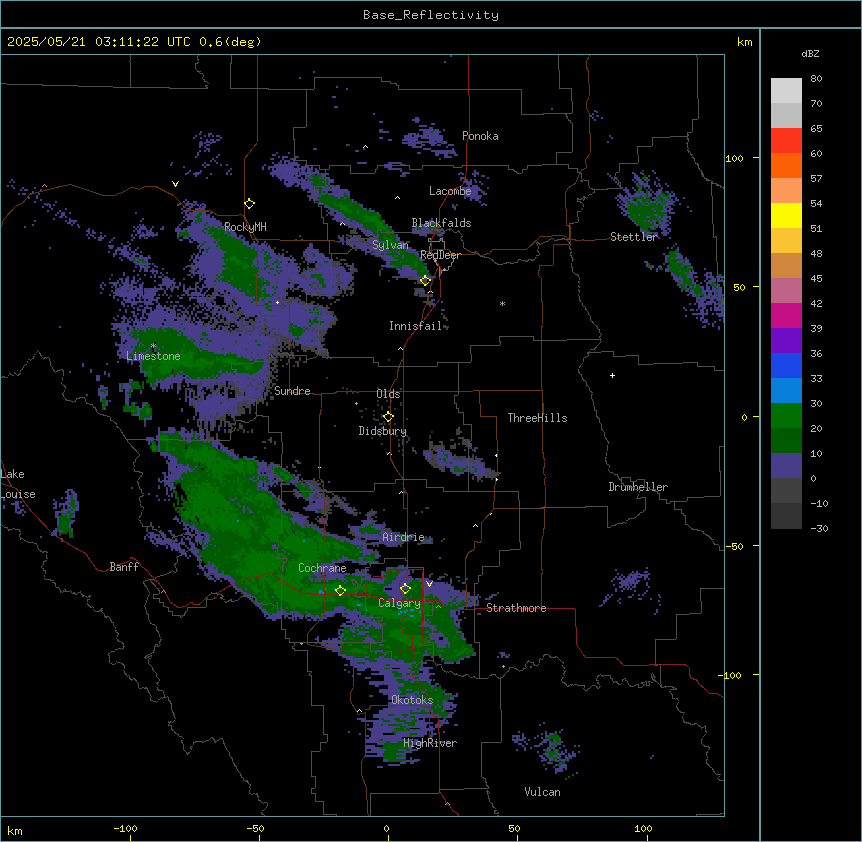862x842 pixels.
Task: Click the Calgary city label
Action: 399,603
